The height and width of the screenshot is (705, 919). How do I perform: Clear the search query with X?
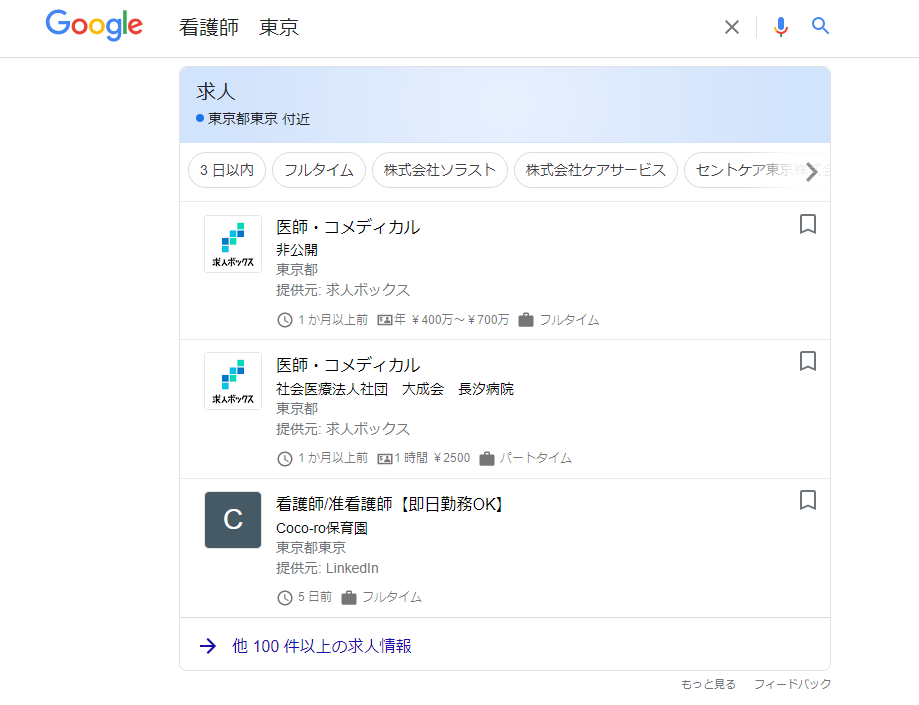[x=731, y=27]
